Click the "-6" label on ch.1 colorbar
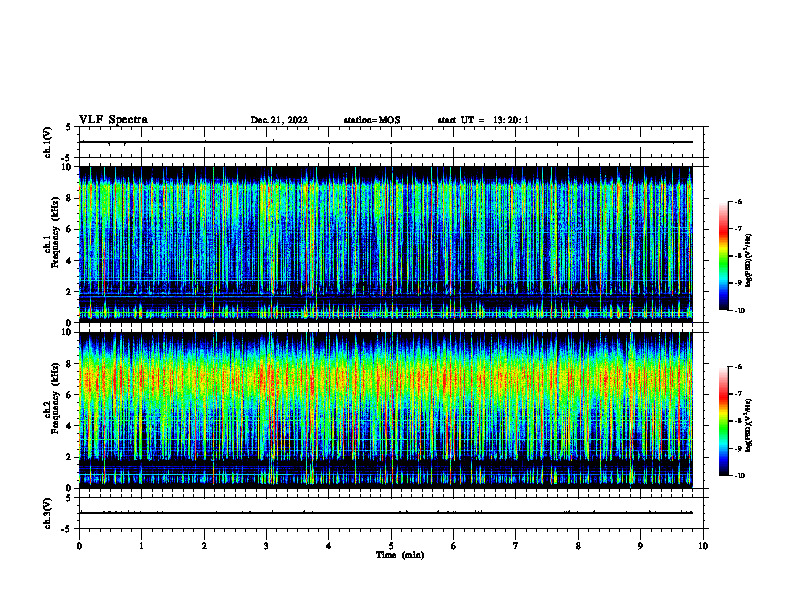Viewport: 792px width, 612px height. tap(738, 201)
